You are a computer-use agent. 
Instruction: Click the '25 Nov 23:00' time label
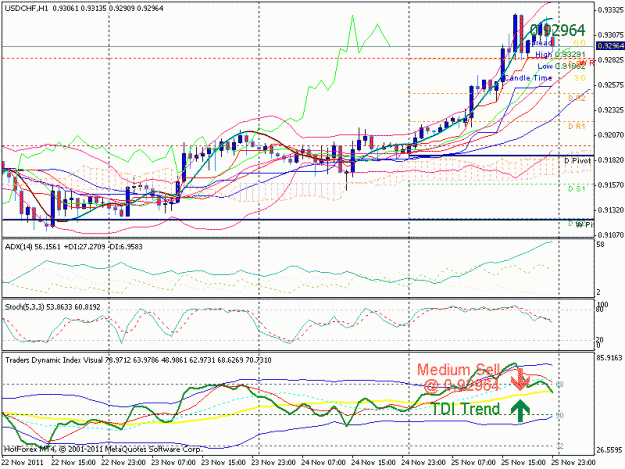pos(573,463)
